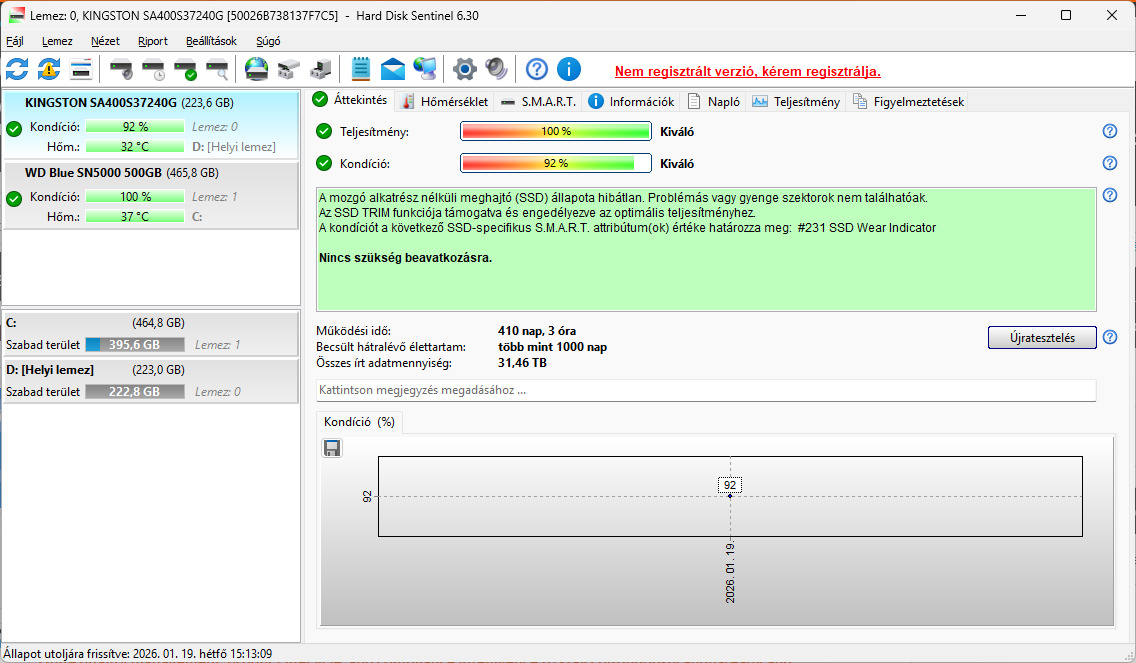Image resolution: width=1136 pixels, height=663 pixels.
Task: Click the 92 % Kondíció progress bar
Action: coord(556,163)
